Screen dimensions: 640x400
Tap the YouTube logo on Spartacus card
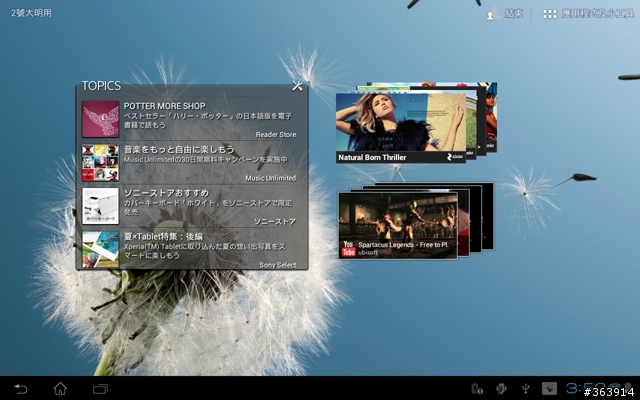[x=348, y=248]
